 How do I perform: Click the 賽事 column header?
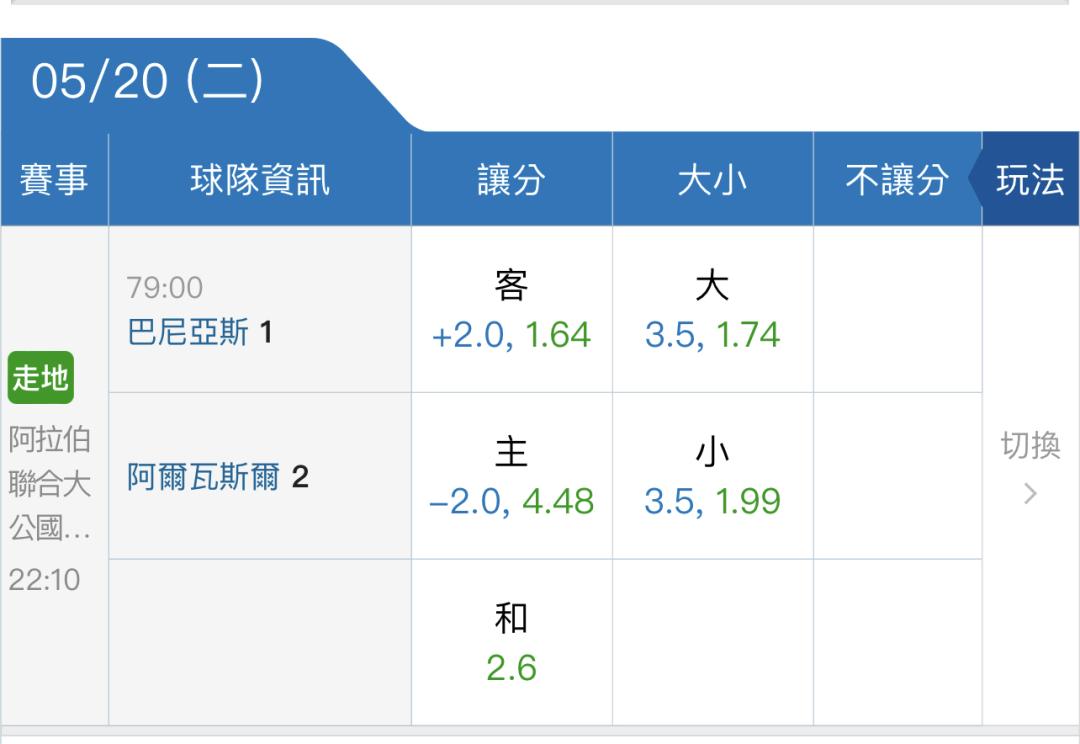click(54, 180)
